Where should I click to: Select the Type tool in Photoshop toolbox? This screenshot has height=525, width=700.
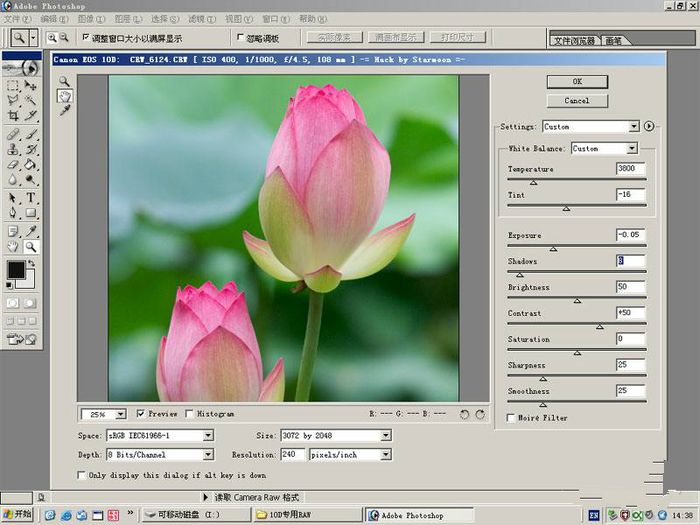coord(31,197)
